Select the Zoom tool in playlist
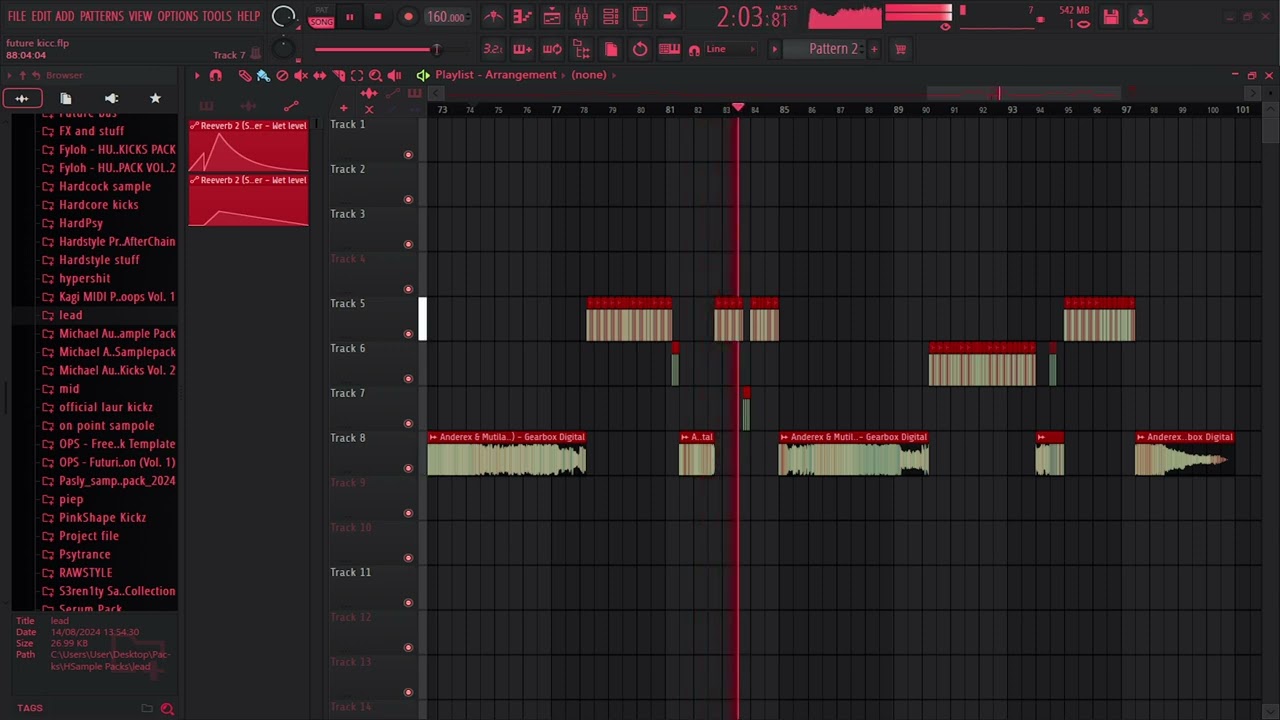This screenshot has height=720, width=1280. [x=375, y=75]
